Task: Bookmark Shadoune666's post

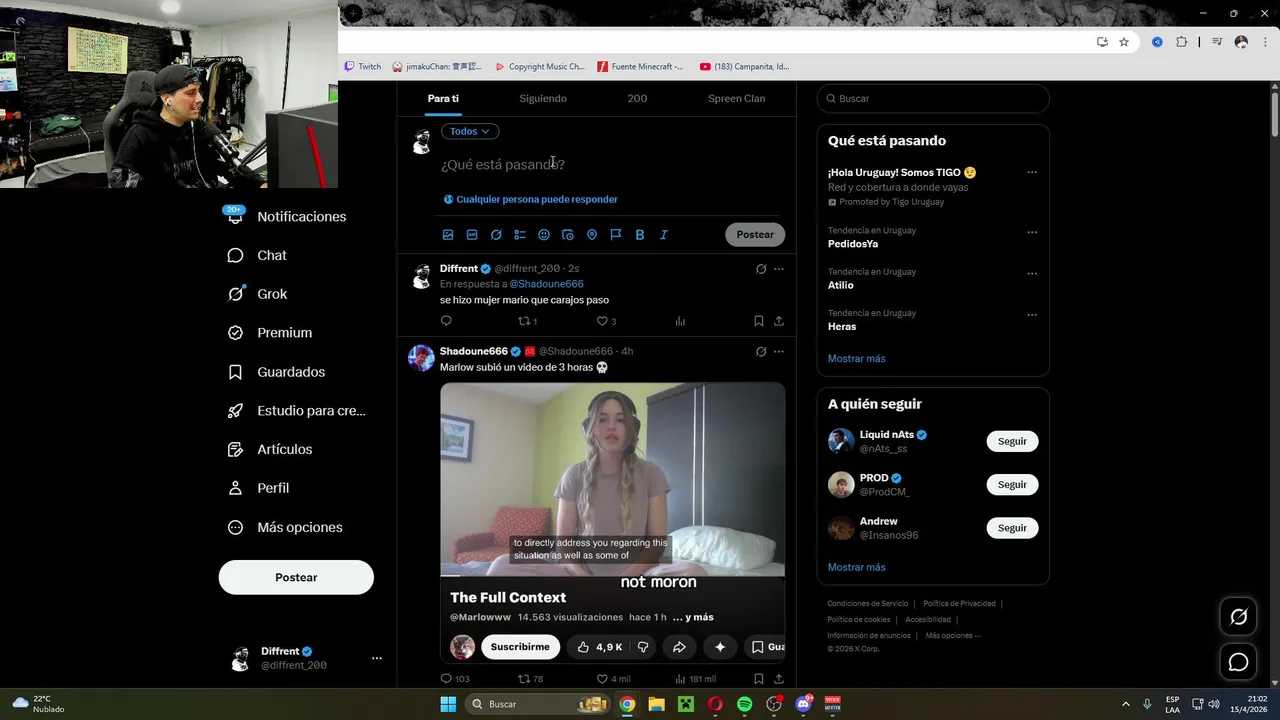Action: point(758,679)
